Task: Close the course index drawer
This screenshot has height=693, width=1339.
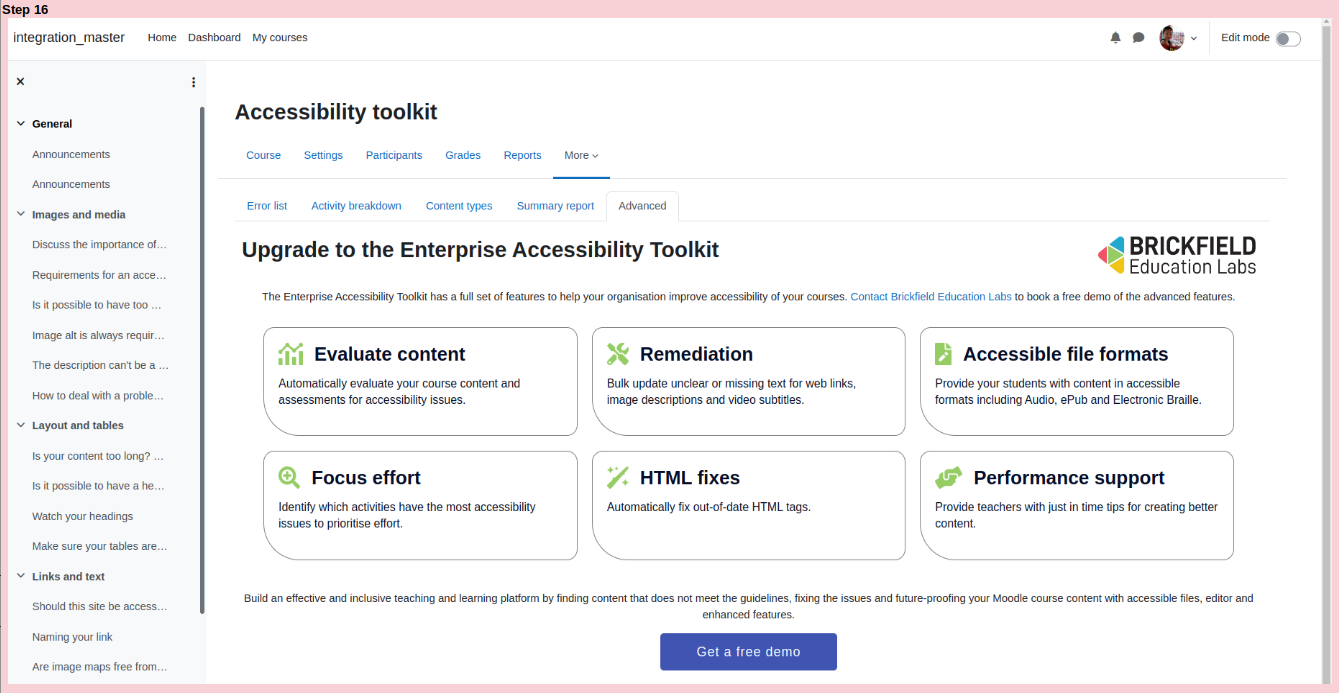Action: click(x=20, y=82)
